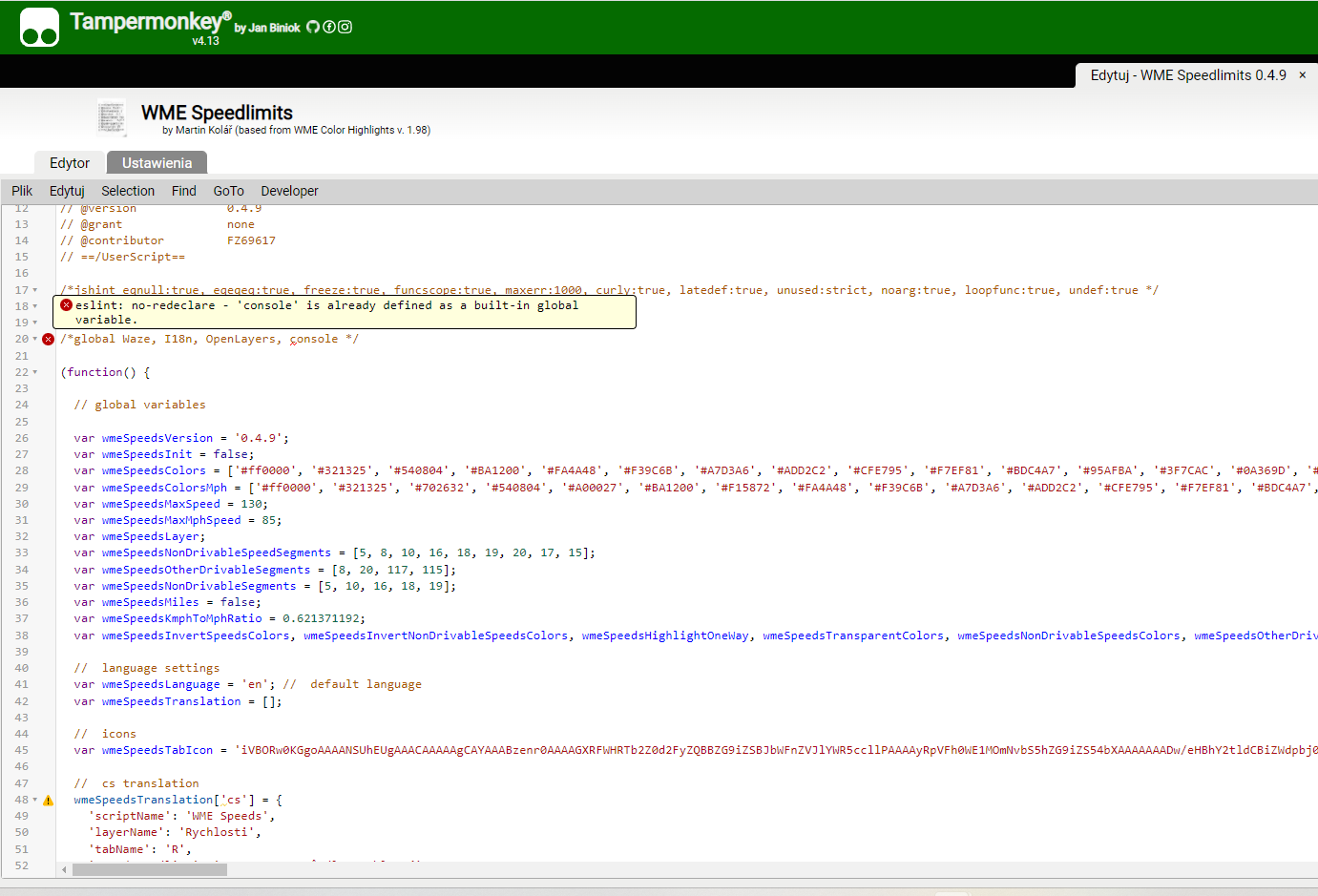Click the '// icons' comment line

[105, 734]
